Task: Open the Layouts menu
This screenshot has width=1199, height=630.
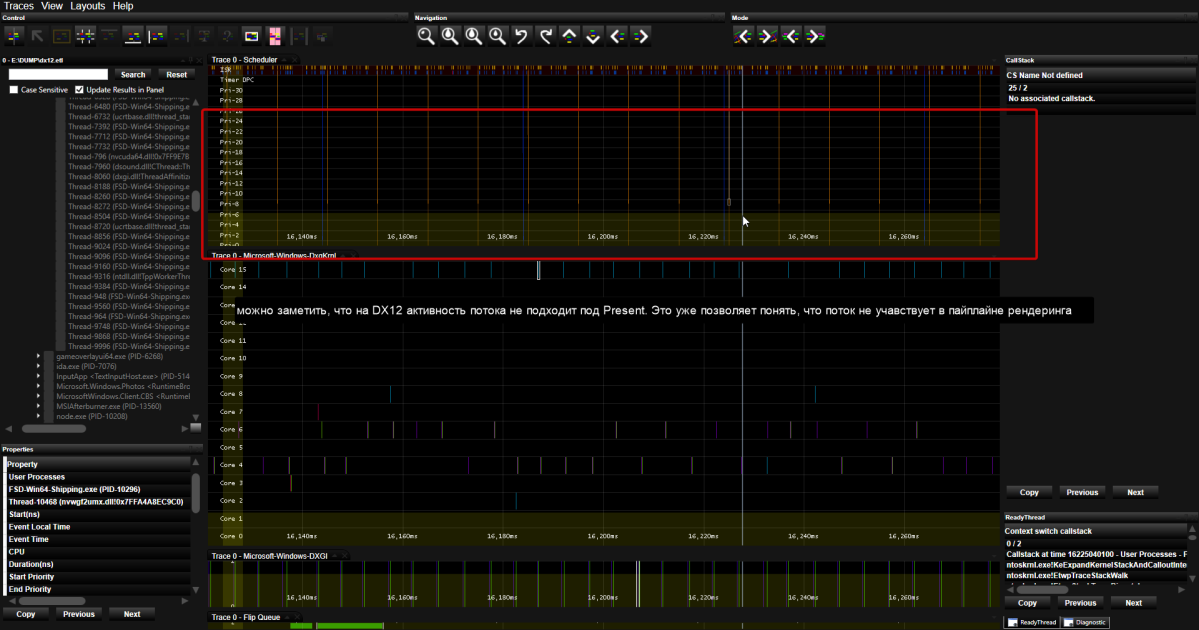Action: (x=87, y=5)
